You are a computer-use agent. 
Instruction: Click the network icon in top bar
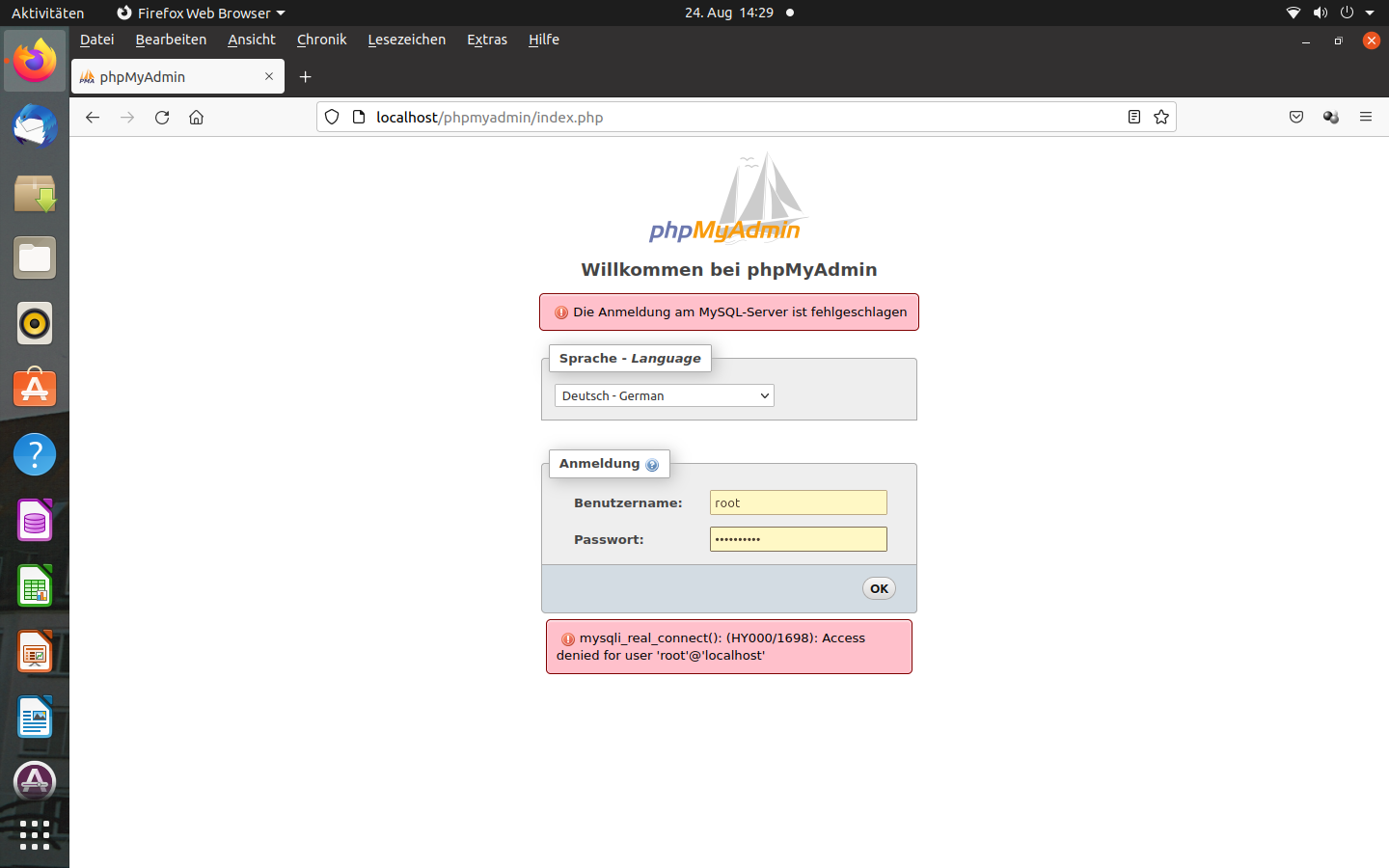(x=1294, y=13)
